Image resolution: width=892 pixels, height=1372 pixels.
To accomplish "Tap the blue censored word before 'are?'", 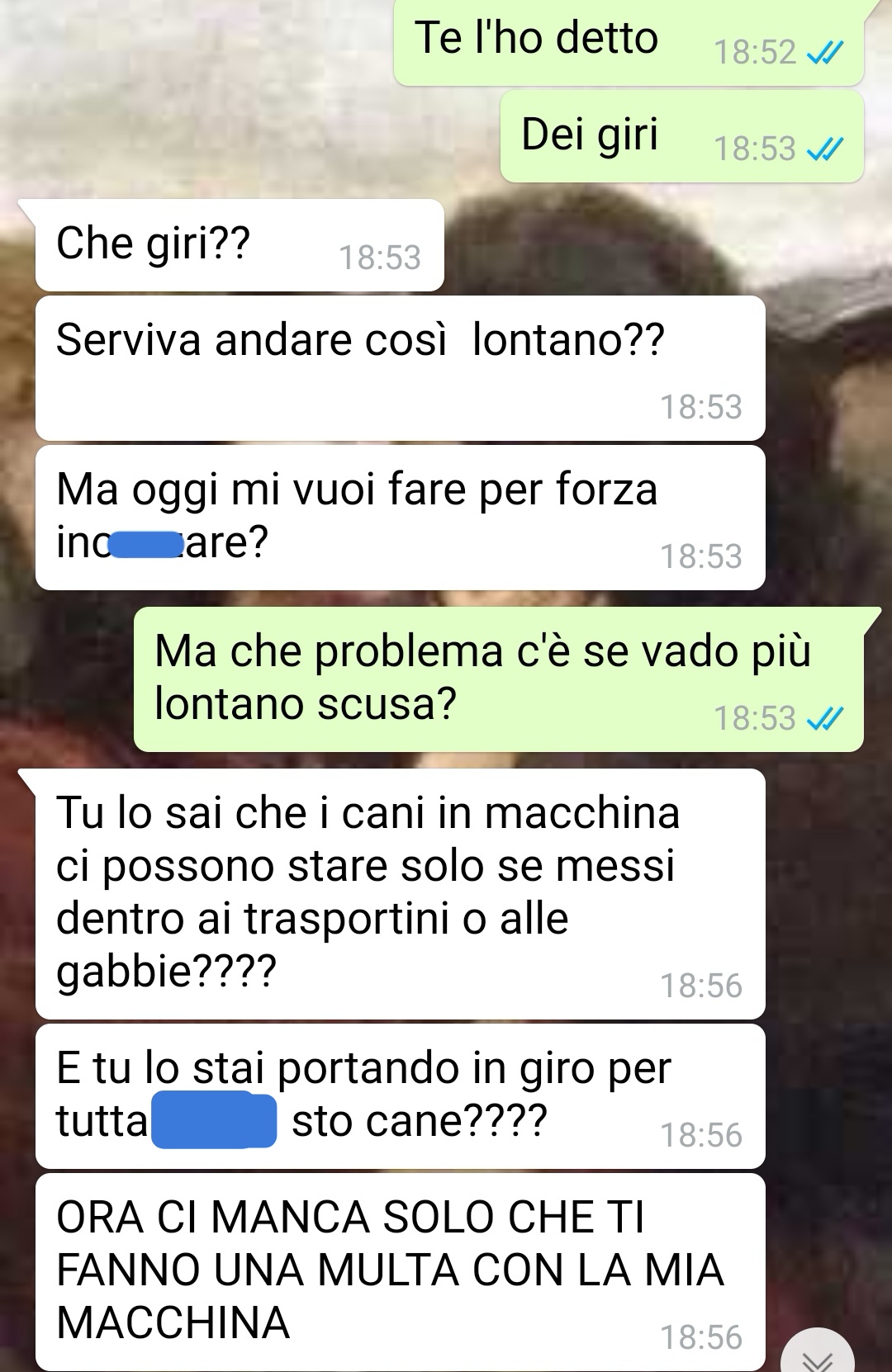I will [x=146, y=545].
